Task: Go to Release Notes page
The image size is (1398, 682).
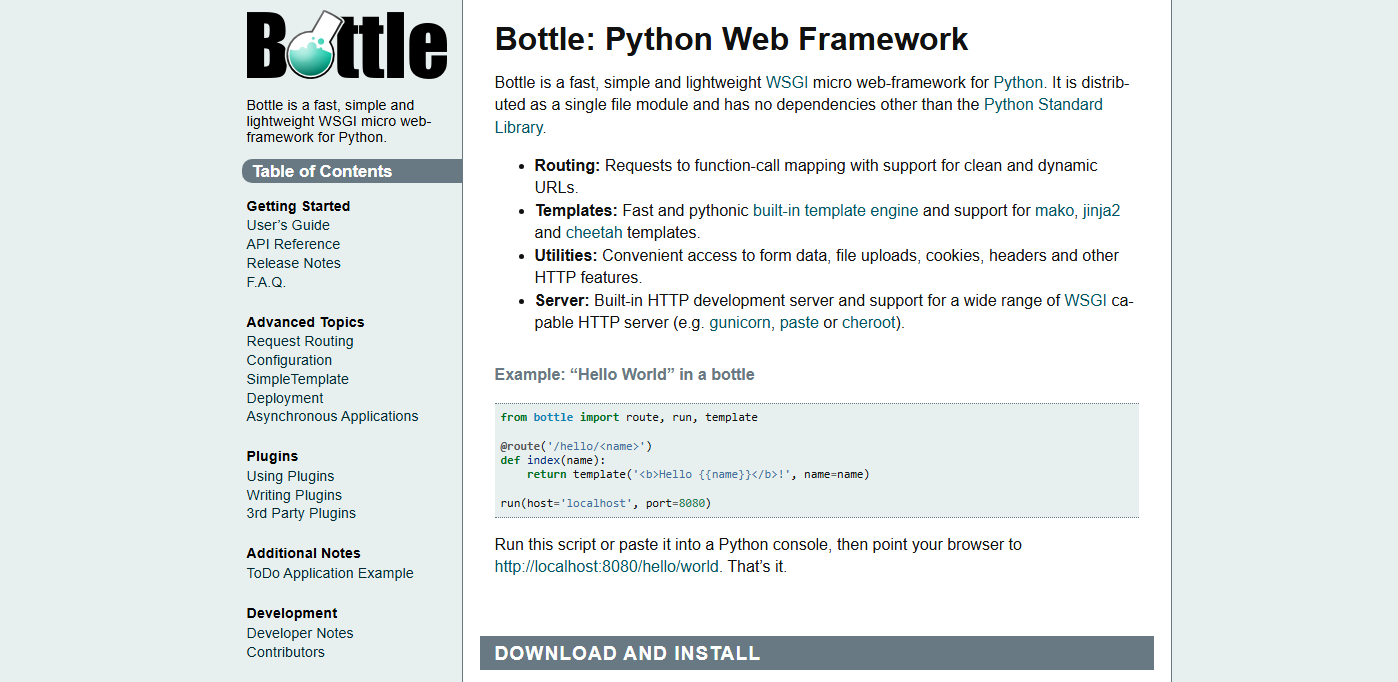Action: pos(293,263)
